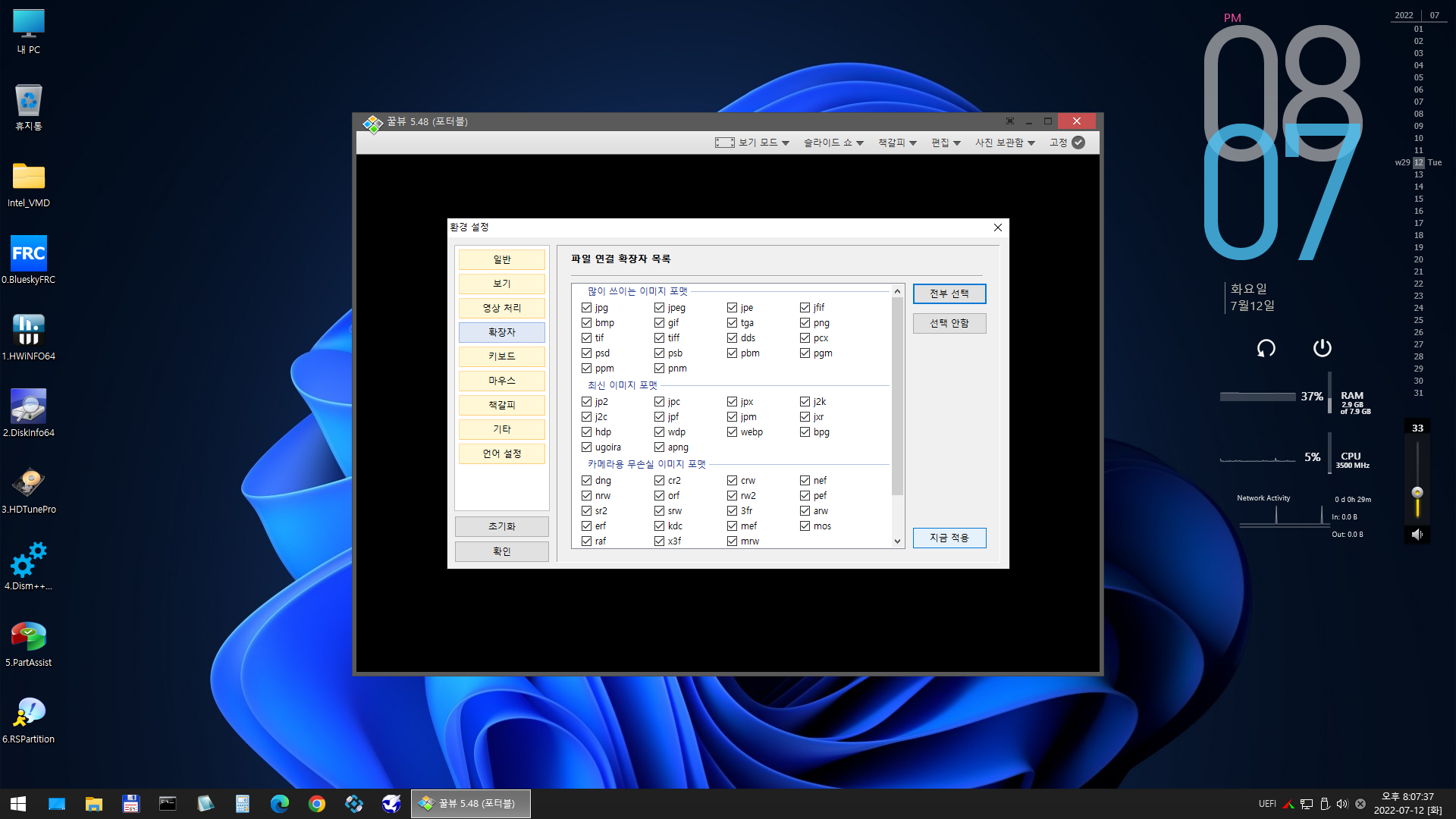The image size is (1456, 819).
Task: Click extension list scroll up arrow
Action: (897, 291)
